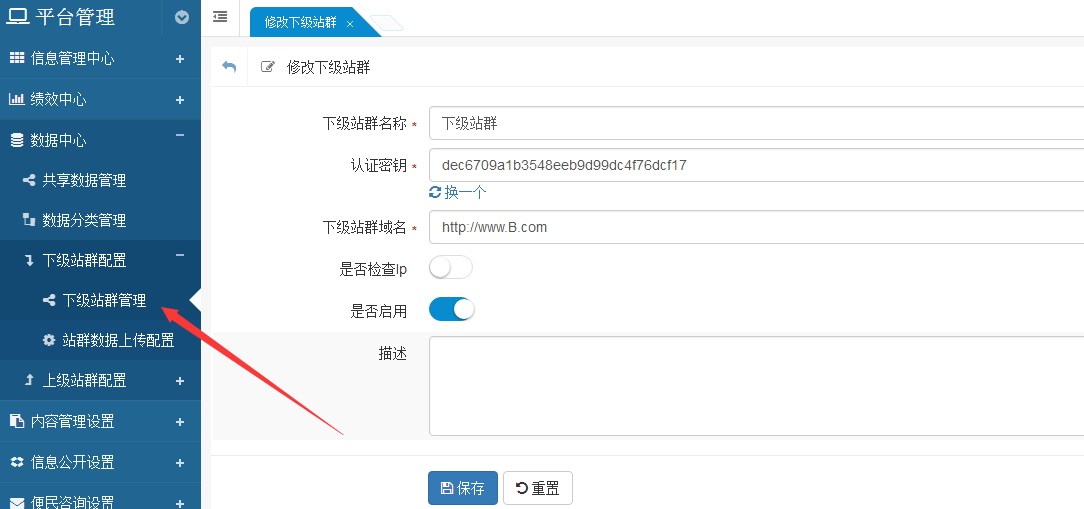Click the refresh icon beside 换一个
The image size is (1084, 509).
(435, 192)
